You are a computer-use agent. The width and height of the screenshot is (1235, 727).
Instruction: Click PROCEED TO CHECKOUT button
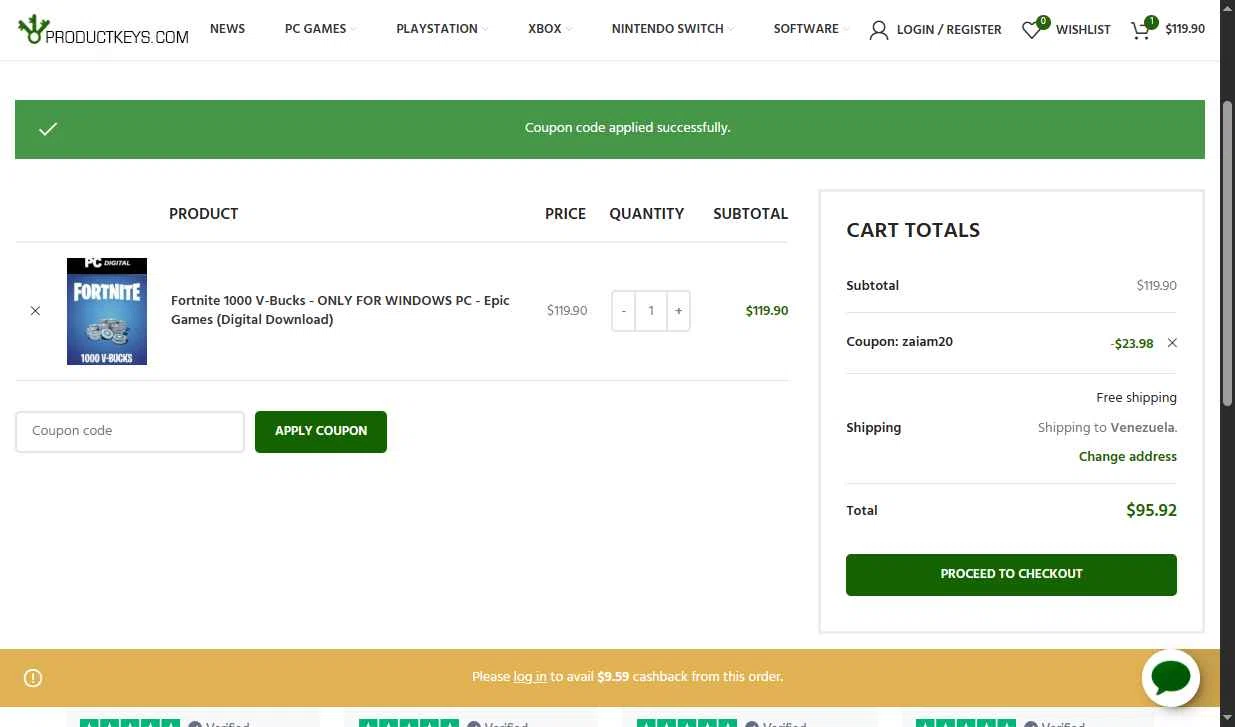pos(1011,575)
